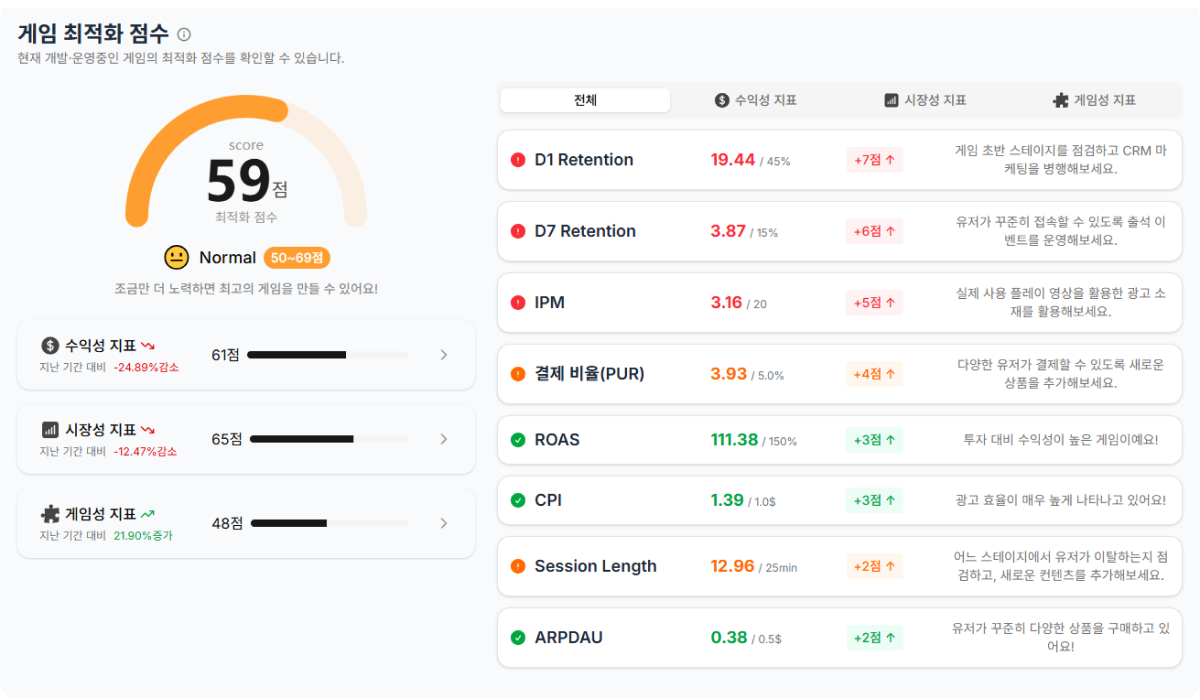Expand the 시장성 지표 card chevron
The image size is (1200, 700).
(444, 438)
